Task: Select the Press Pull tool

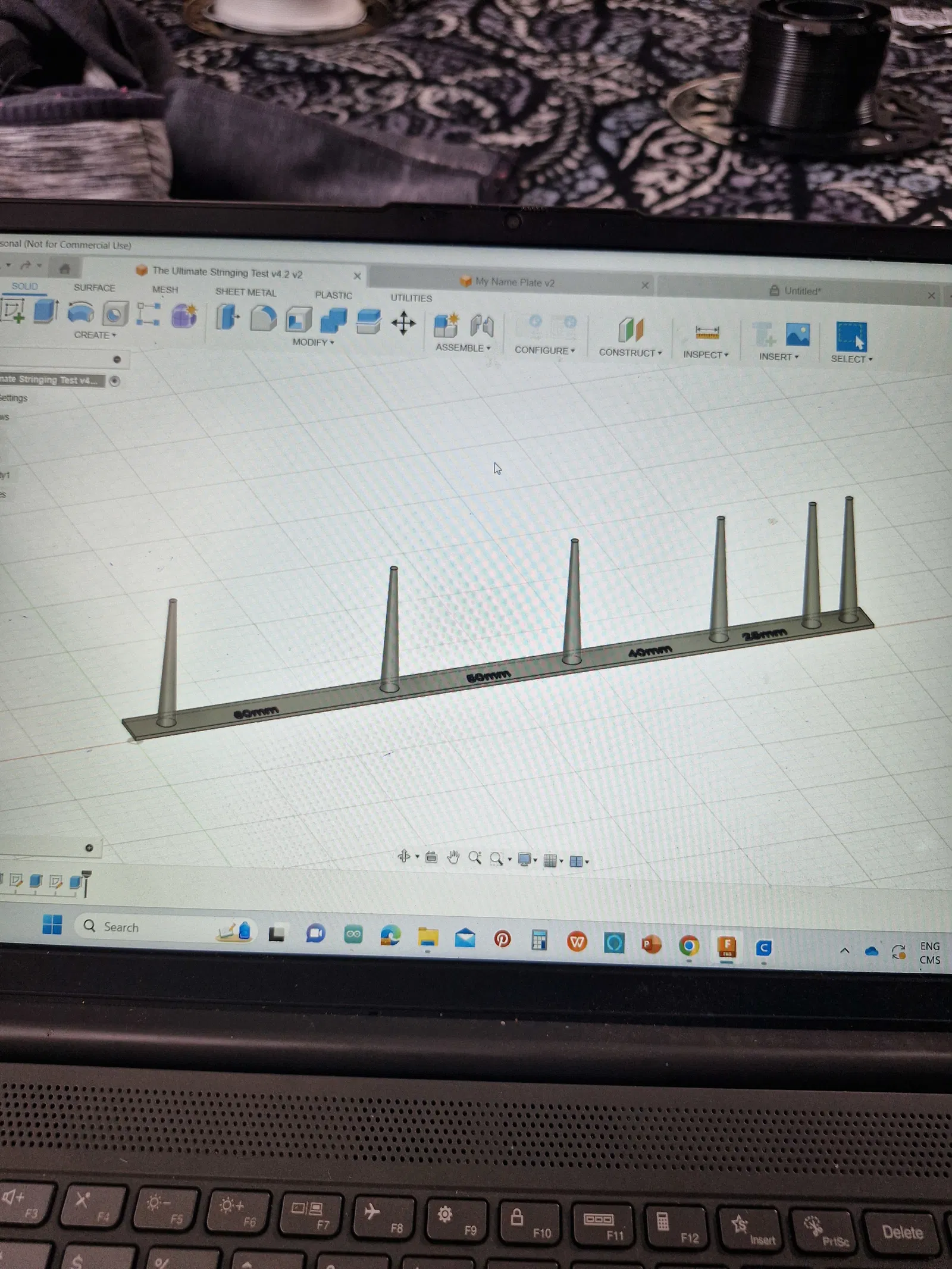Action: [228, 317]
